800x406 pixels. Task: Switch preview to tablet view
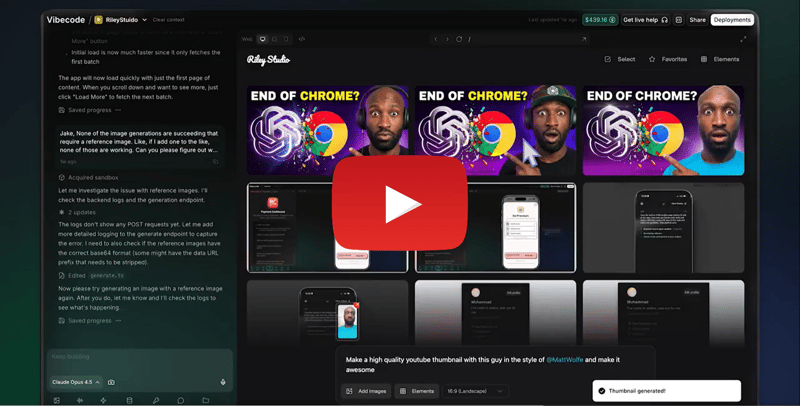pos(274,39)
